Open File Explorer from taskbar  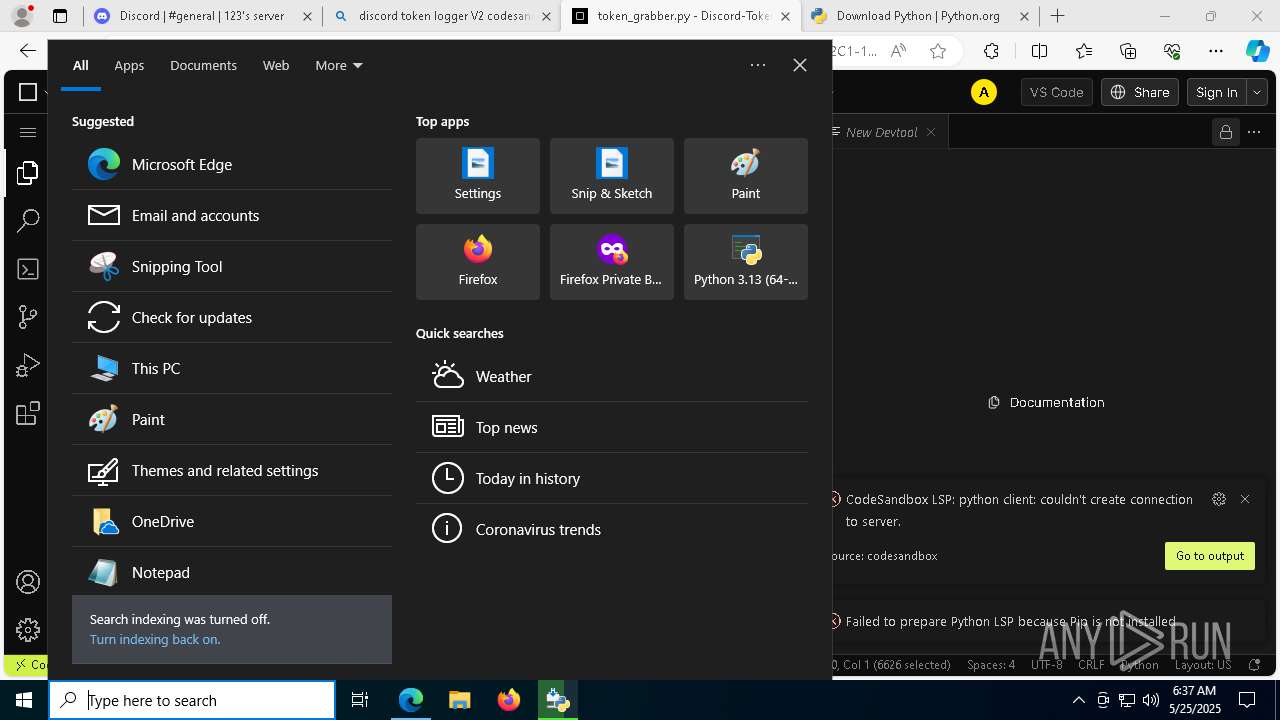tap(459, 700)
